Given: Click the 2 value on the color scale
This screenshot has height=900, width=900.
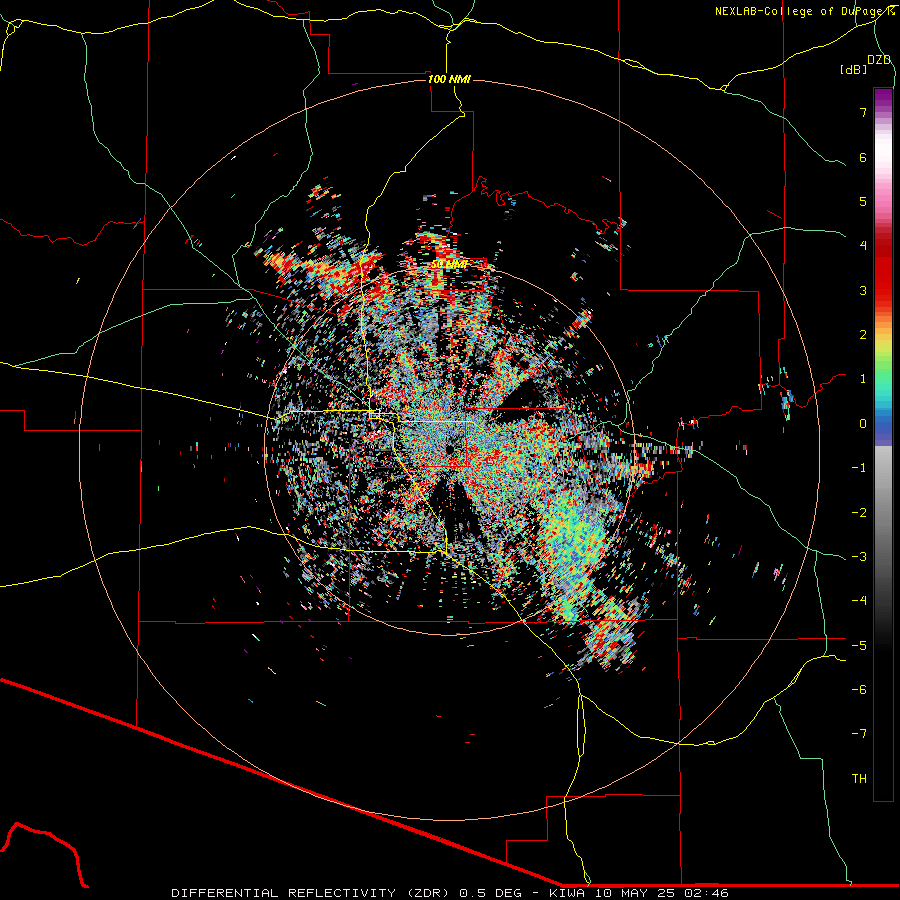Looking at the screenshot, I should click(863, 335).
